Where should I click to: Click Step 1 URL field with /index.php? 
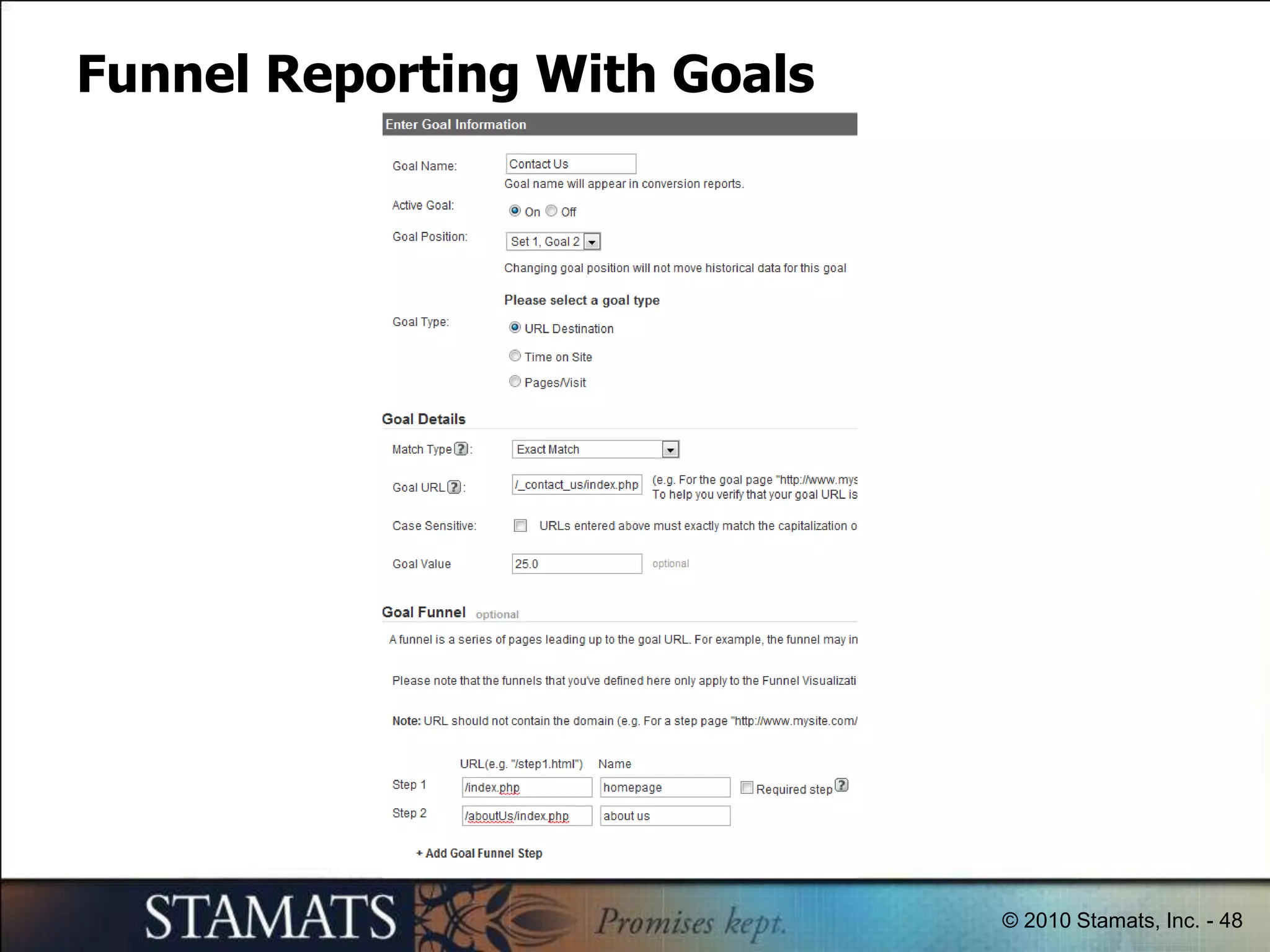point(527,788)
